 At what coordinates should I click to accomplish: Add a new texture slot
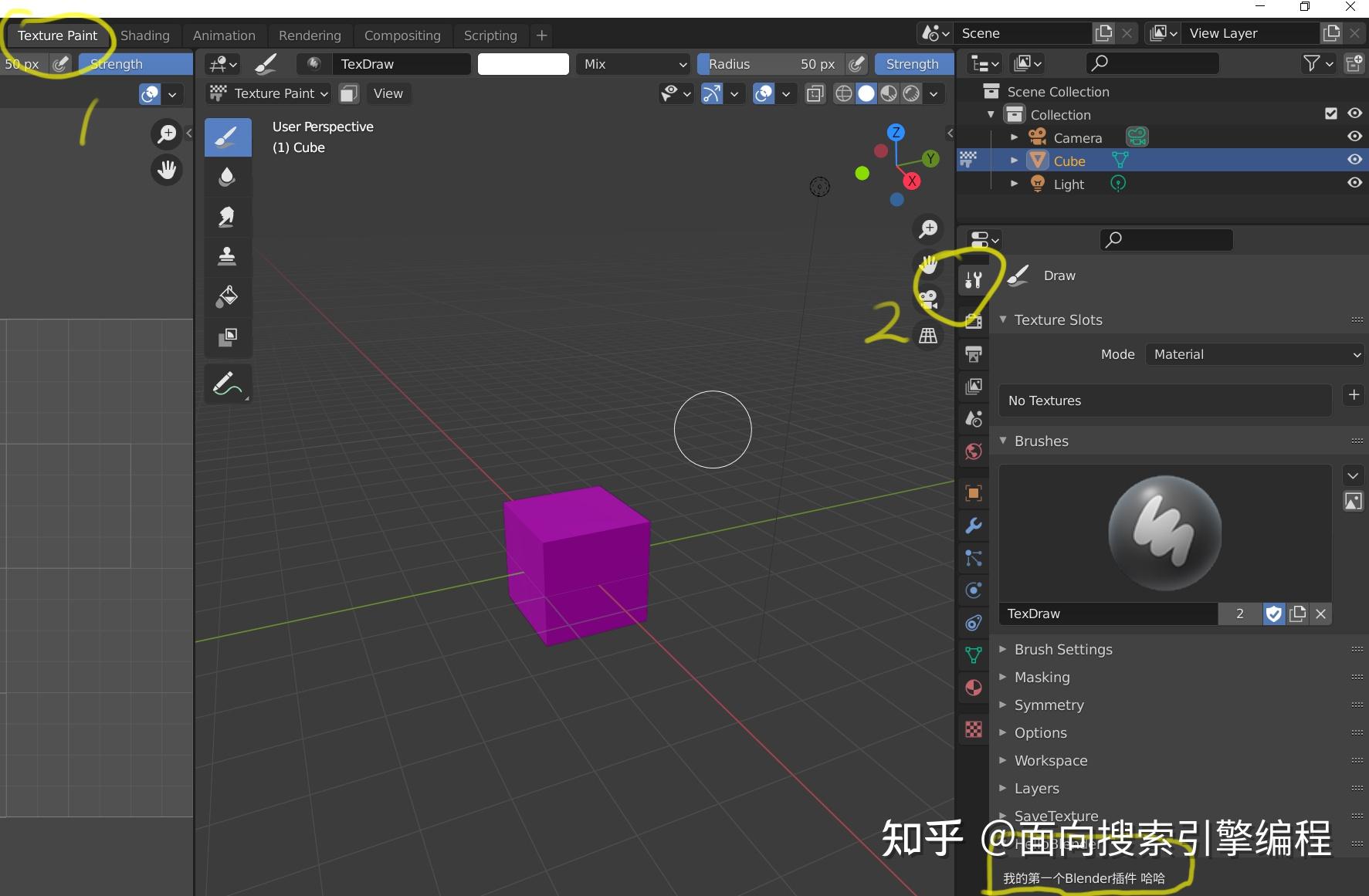(1354, 394)
